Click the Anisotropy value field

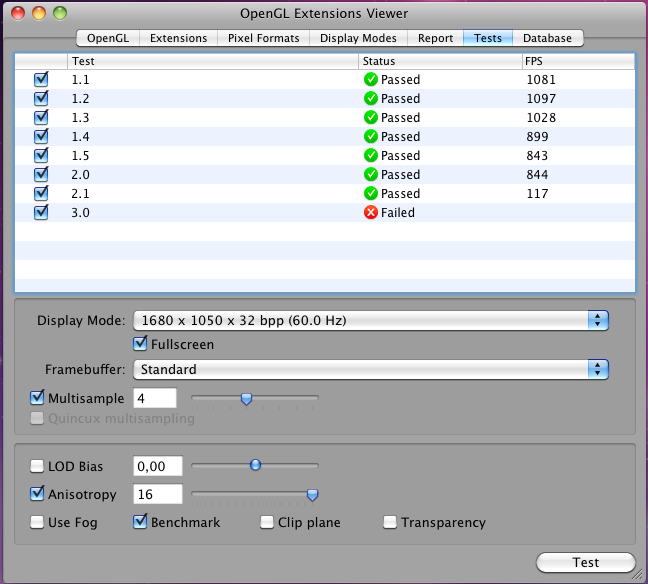pos(158,494)
